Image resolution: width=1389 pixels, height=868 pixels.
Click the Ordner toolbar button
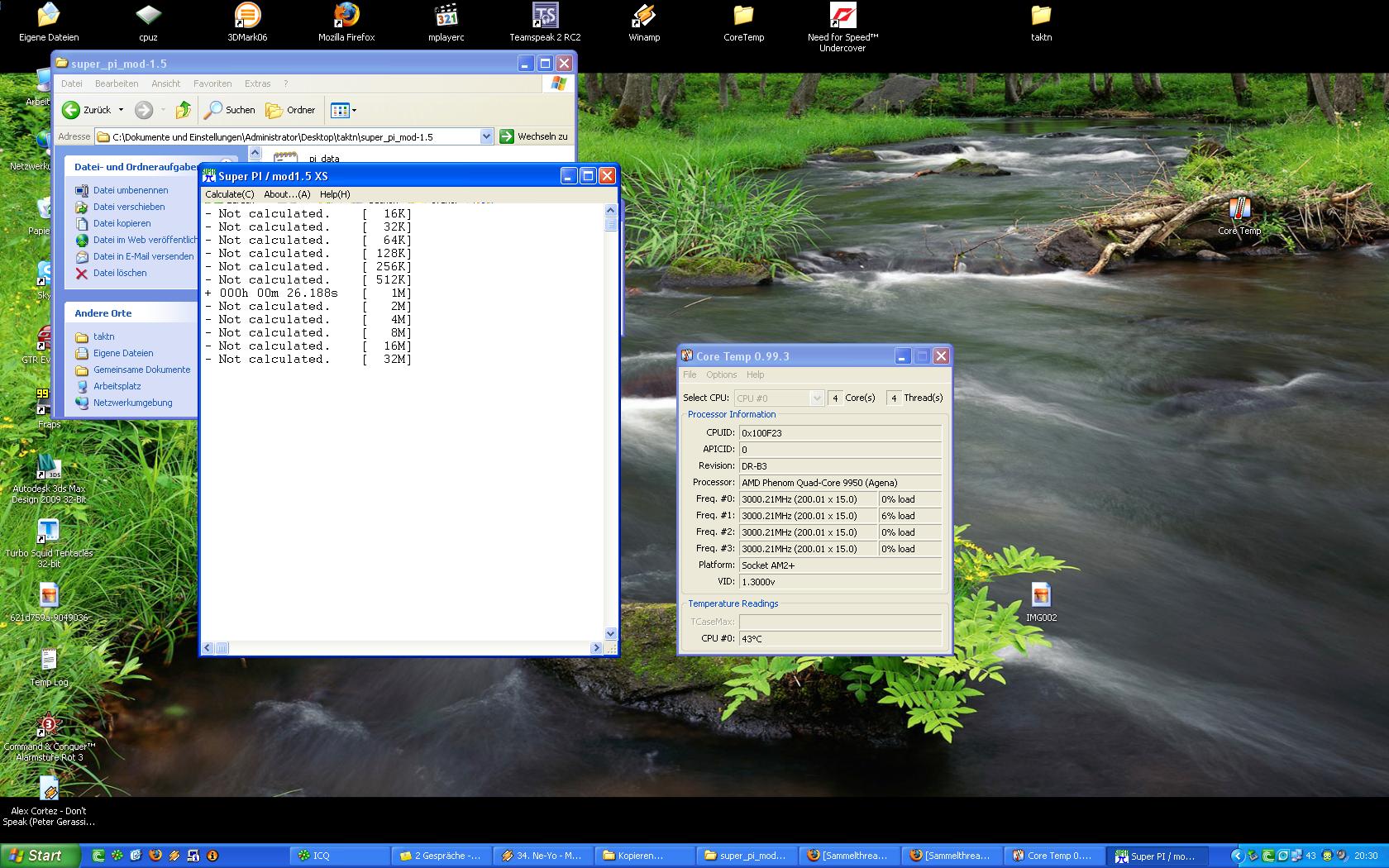(290, 110)
